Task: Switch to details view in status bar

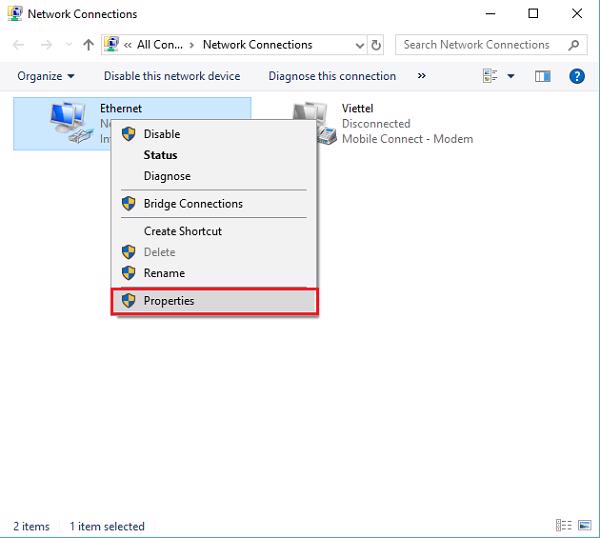Action: [563, 526]
